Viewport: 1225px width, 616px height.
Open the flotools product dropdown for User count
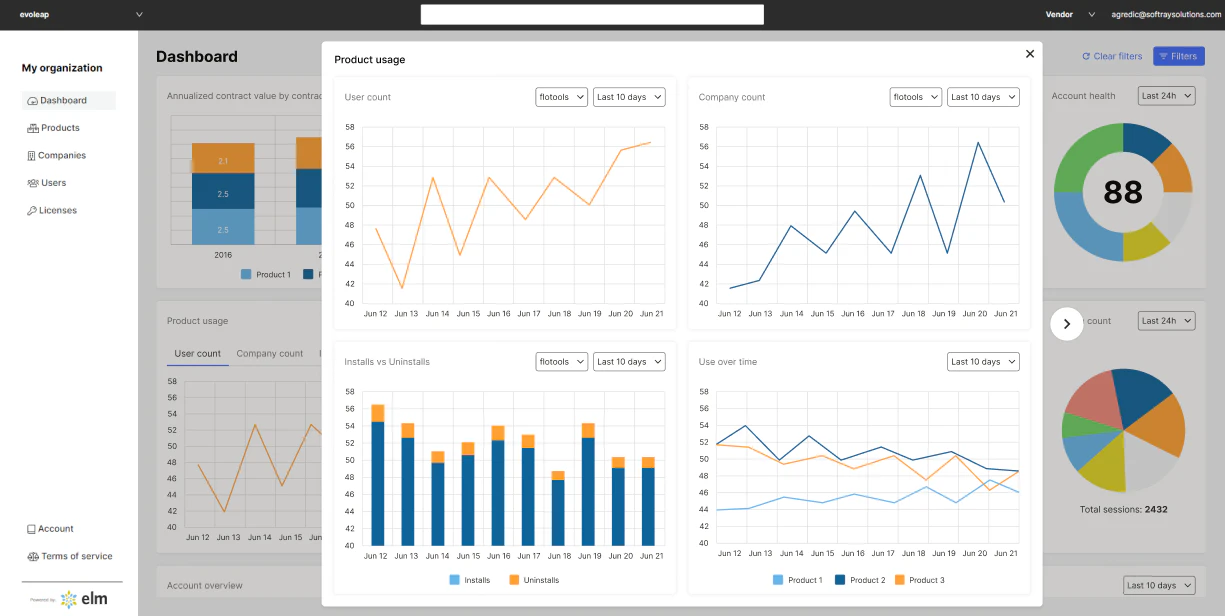pyautogui.click(x=561, y=97)
